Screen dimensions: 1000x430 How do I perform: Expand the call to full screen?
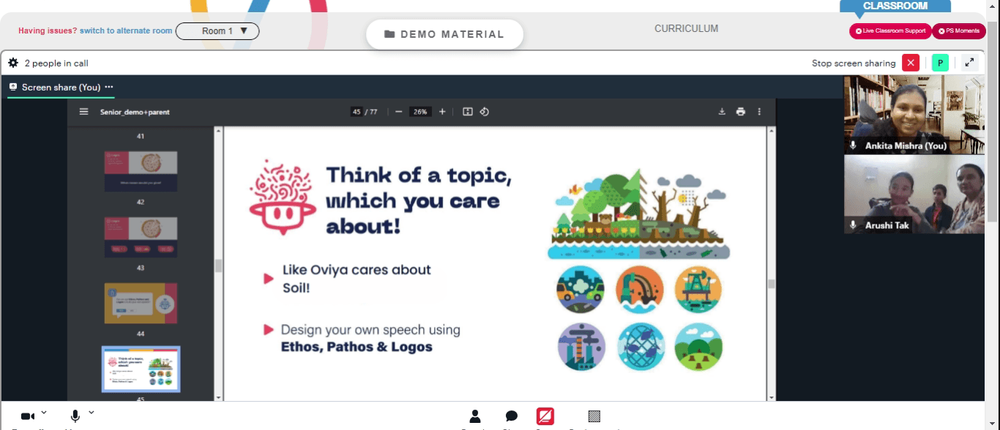coord(969,63)
